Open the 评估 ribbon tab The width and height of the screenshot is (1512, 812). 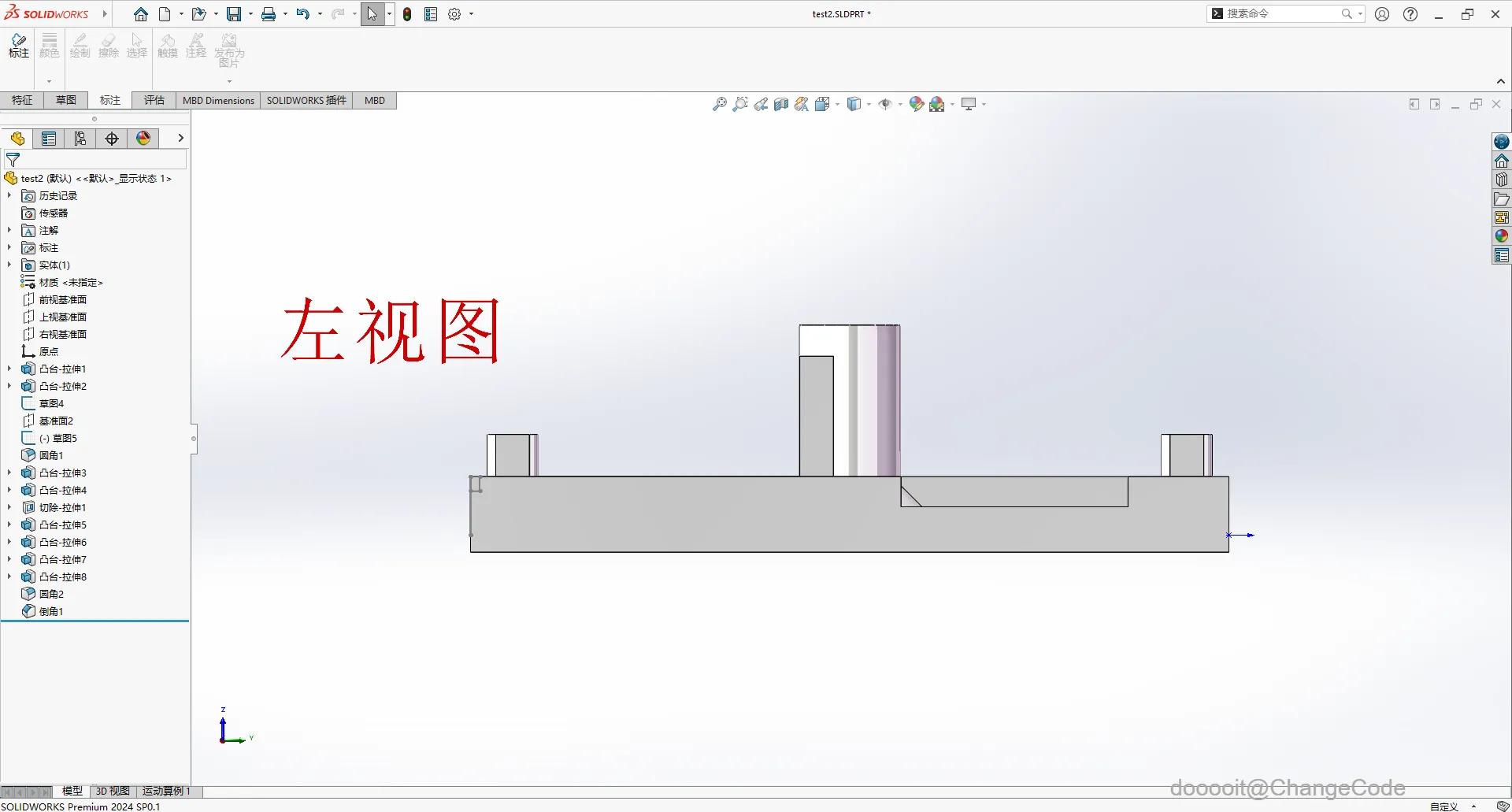point(154,100)
